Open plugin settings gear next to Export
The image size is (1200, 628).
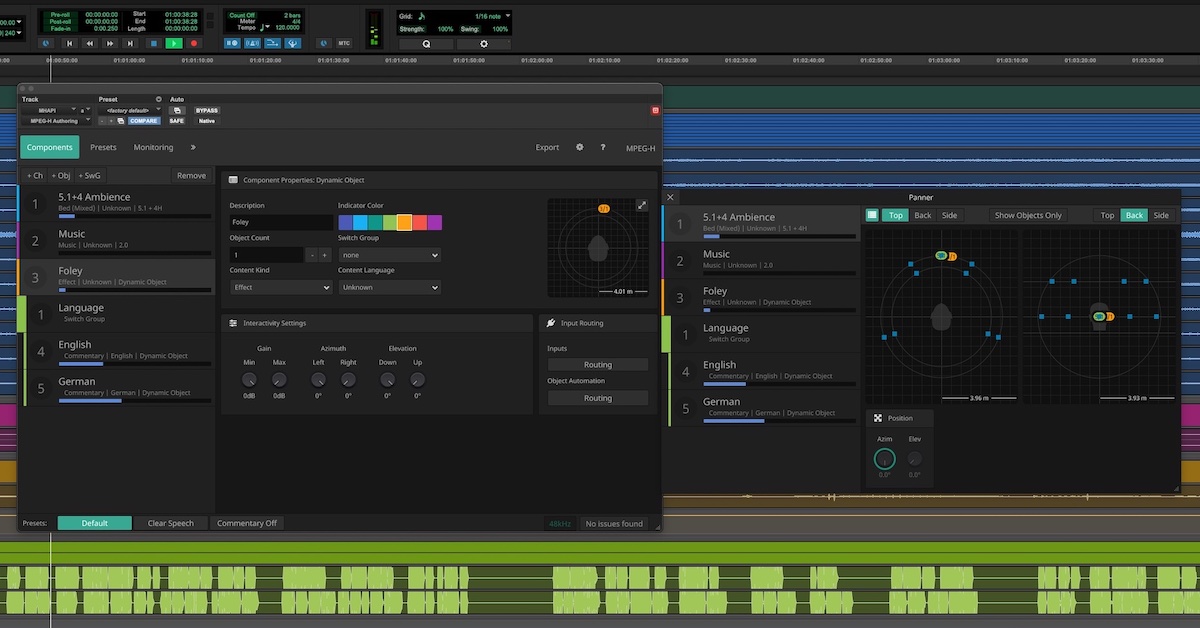(x=579, y=147)
